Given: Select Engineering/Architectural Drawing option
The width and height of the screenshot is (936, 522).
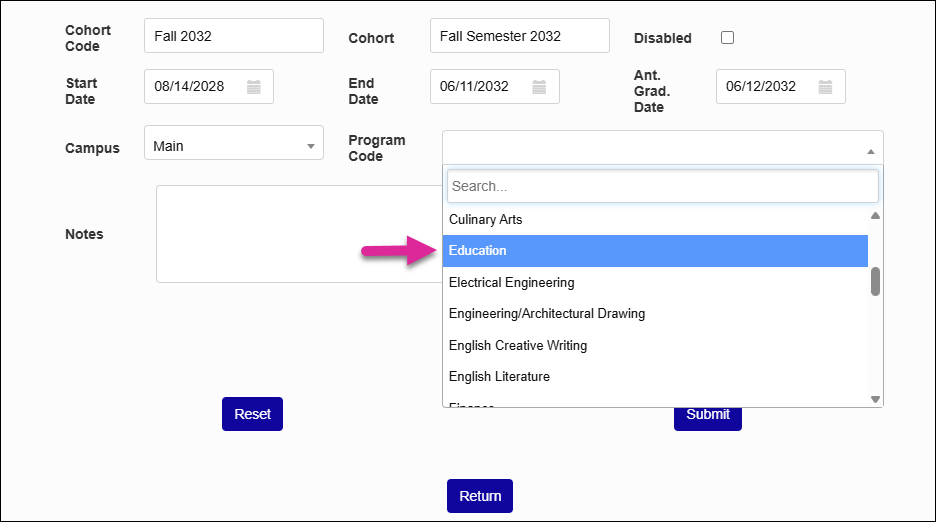Looking at the screenshot, I should coord(655,314).
